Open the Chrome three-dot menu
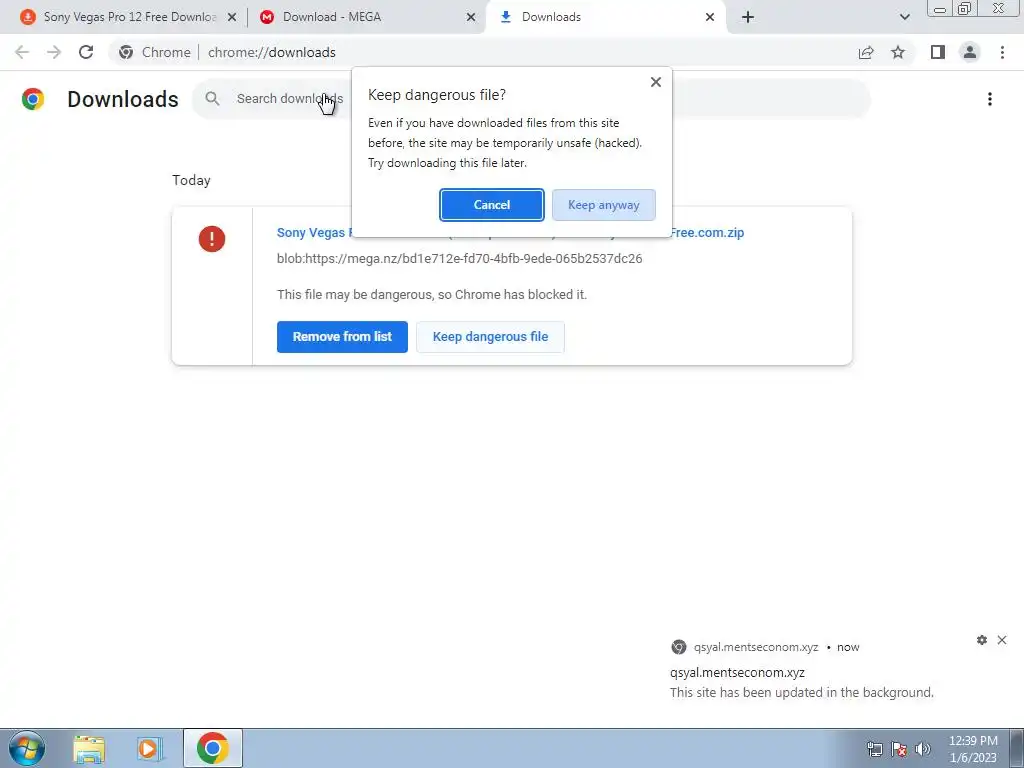 [x=1002, y=52]
